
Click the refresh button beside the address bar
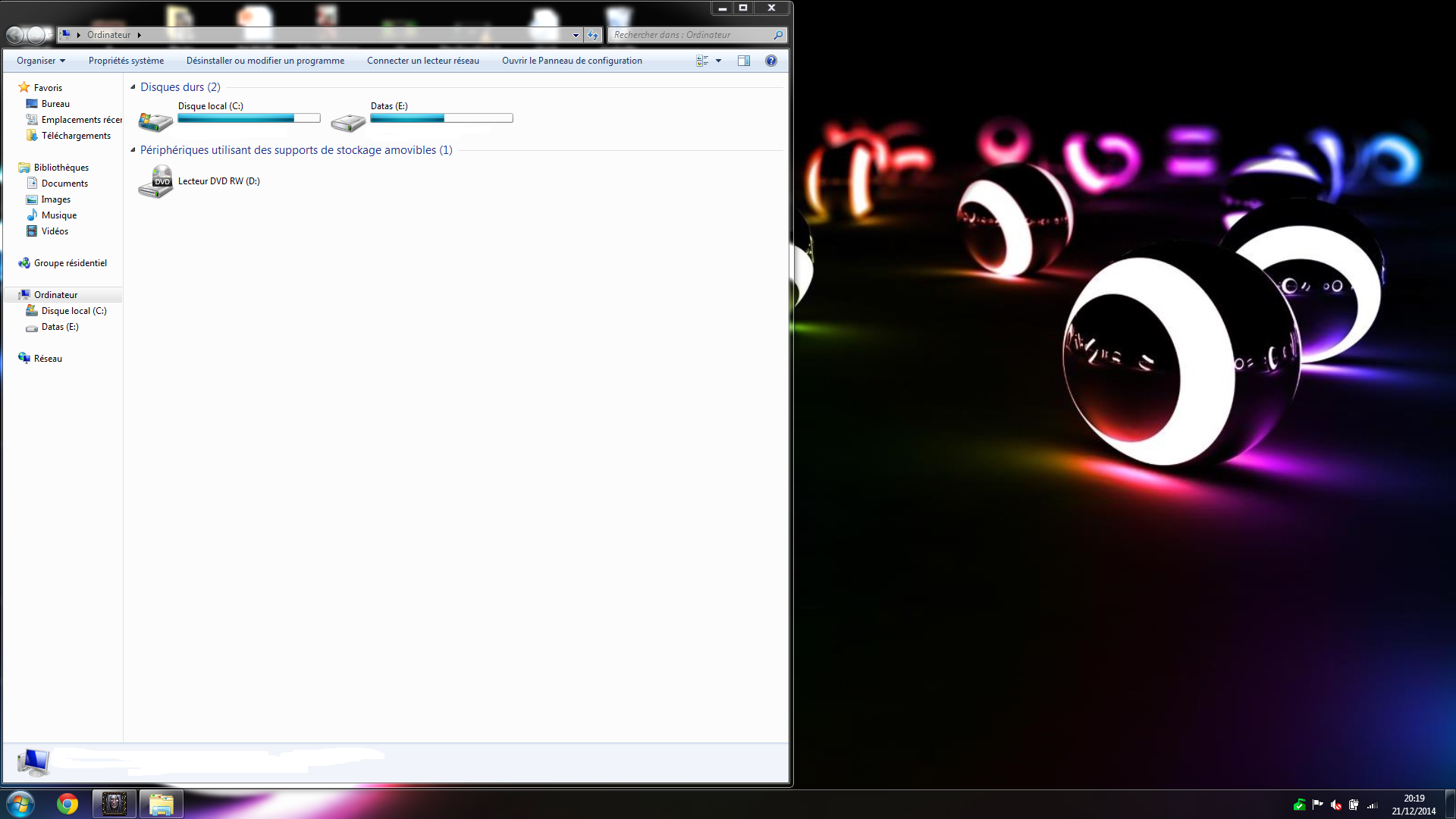click(593, 35)
